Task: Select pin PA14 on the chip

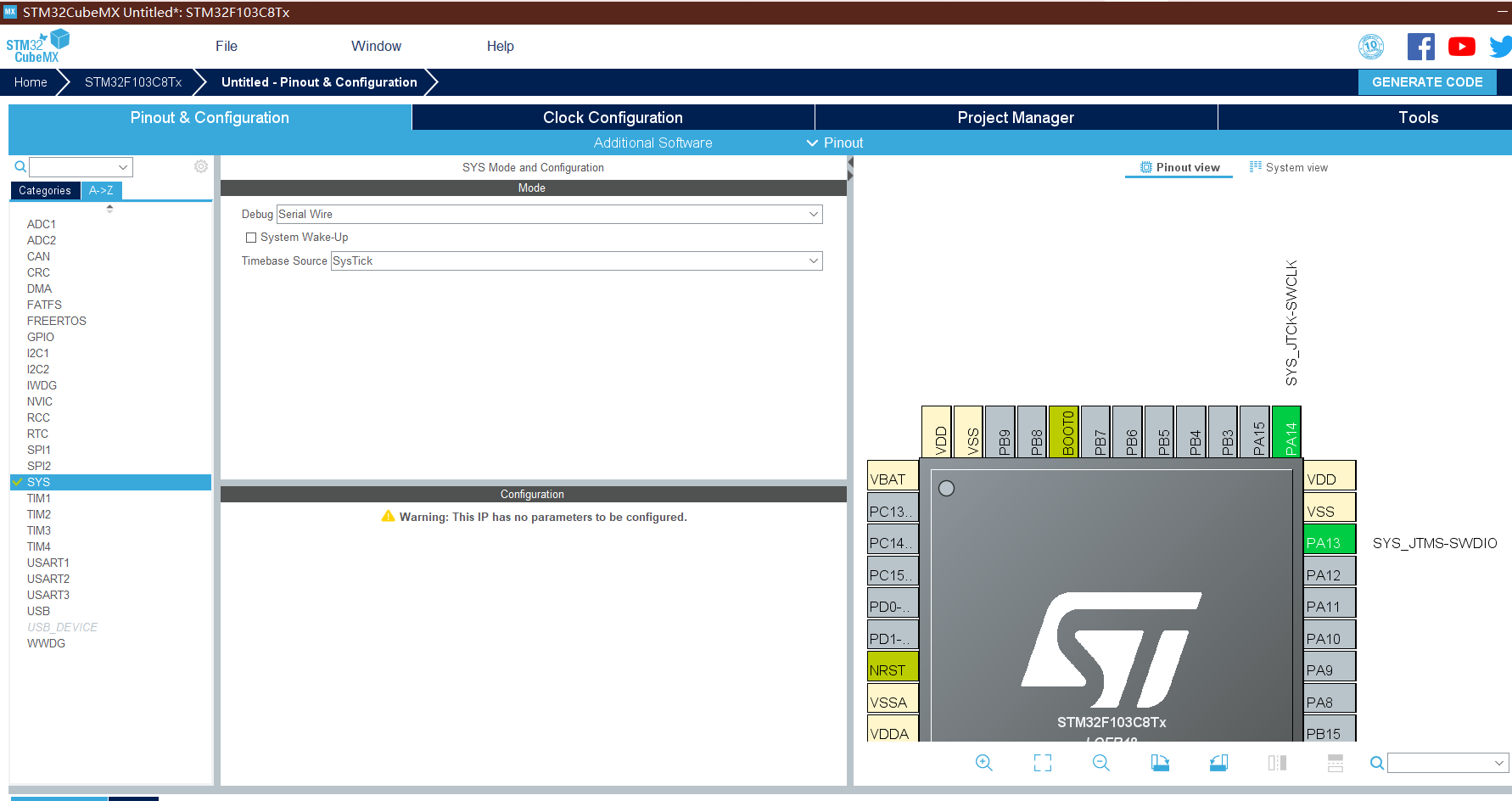Action: [1286, 432]
